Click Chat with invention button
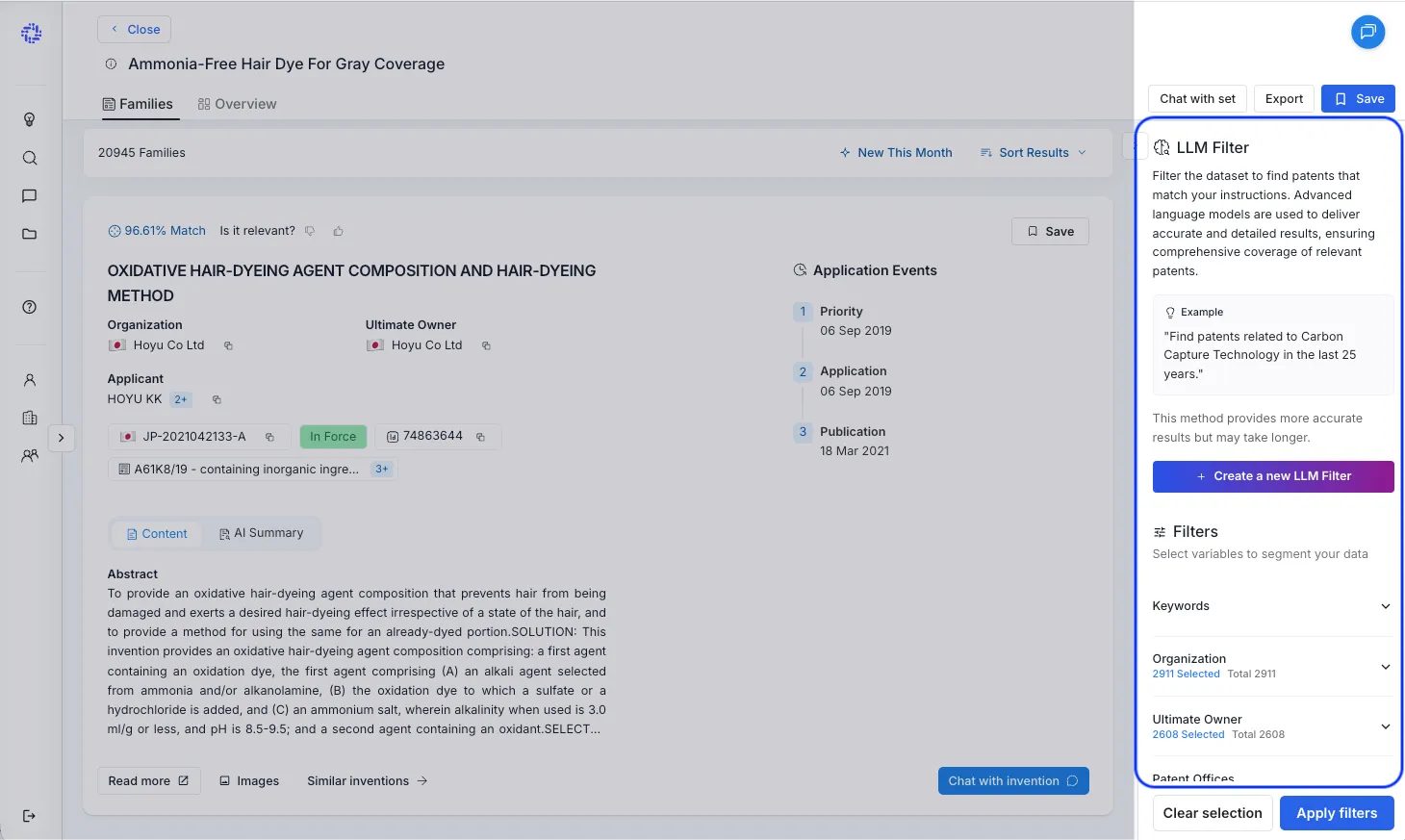 1013,780
